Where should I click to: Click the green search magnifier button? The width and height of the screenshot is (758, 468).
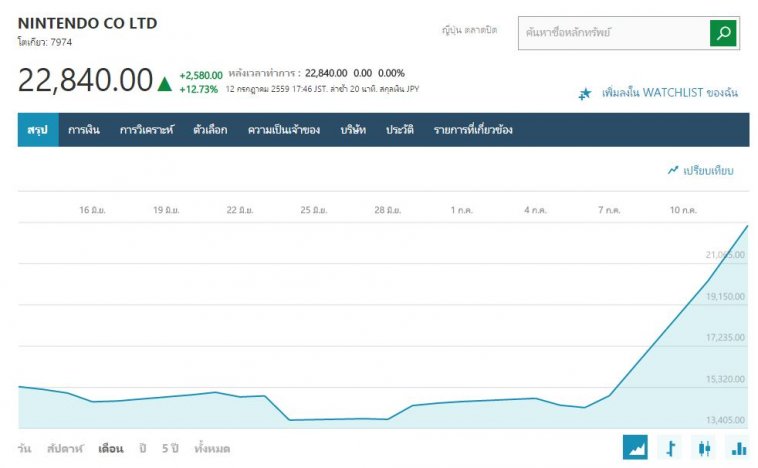(x=723, y=33)
